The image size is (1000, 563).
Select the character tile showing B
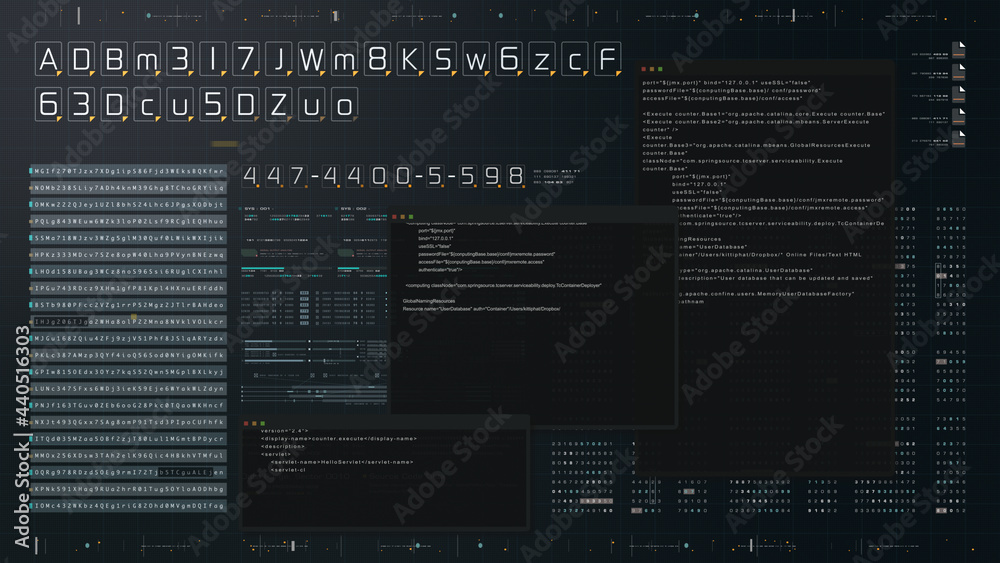(114, 59)
